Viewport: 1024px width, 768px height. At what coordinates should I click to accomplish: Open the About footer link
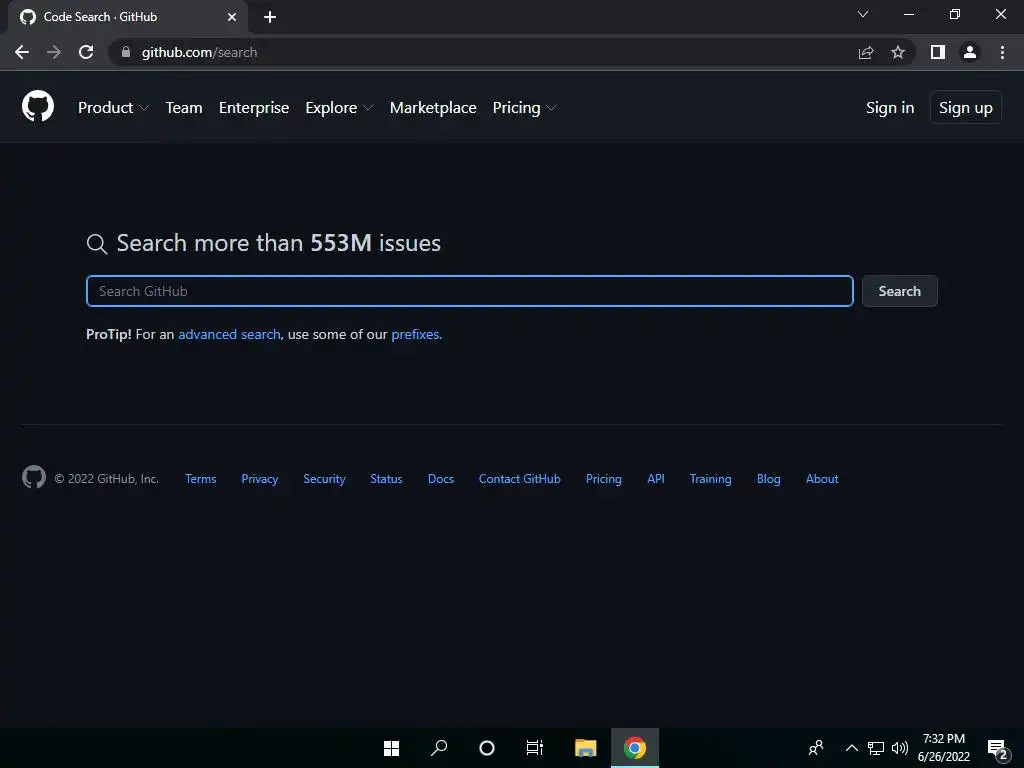pos(822,479)
